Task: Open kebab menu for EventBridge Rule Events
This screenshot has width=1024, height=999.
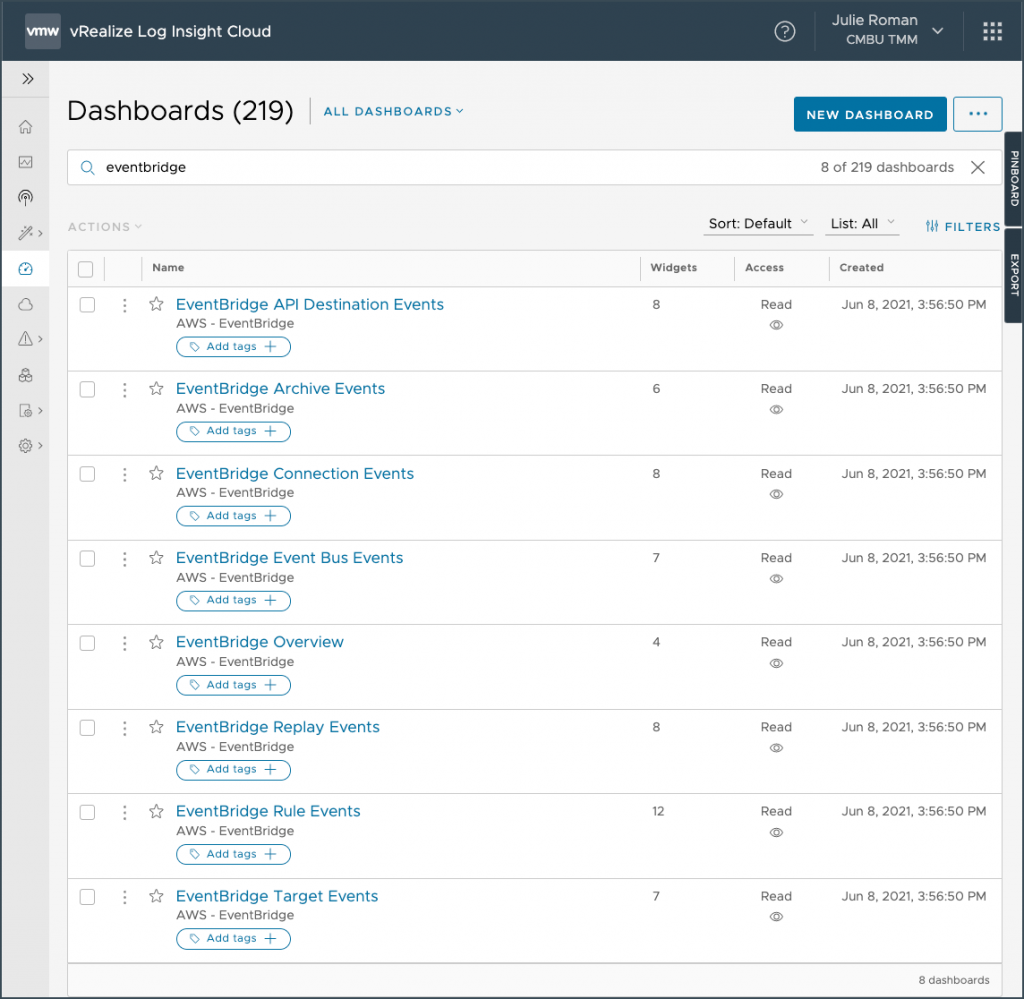Action: 125,812
